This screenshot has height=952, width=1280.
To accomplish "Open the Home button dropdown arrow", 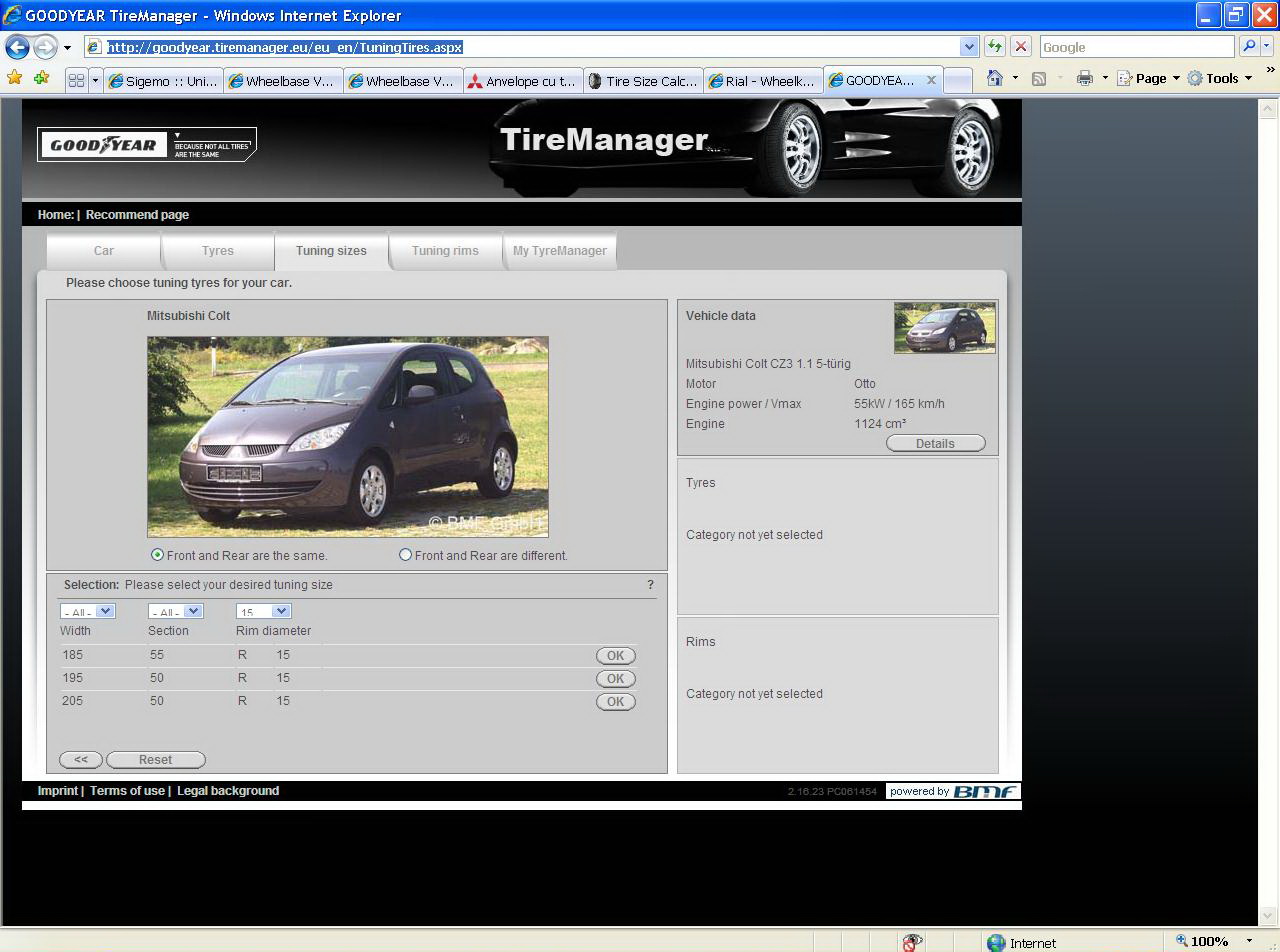I will click(x=1015, y=78).
